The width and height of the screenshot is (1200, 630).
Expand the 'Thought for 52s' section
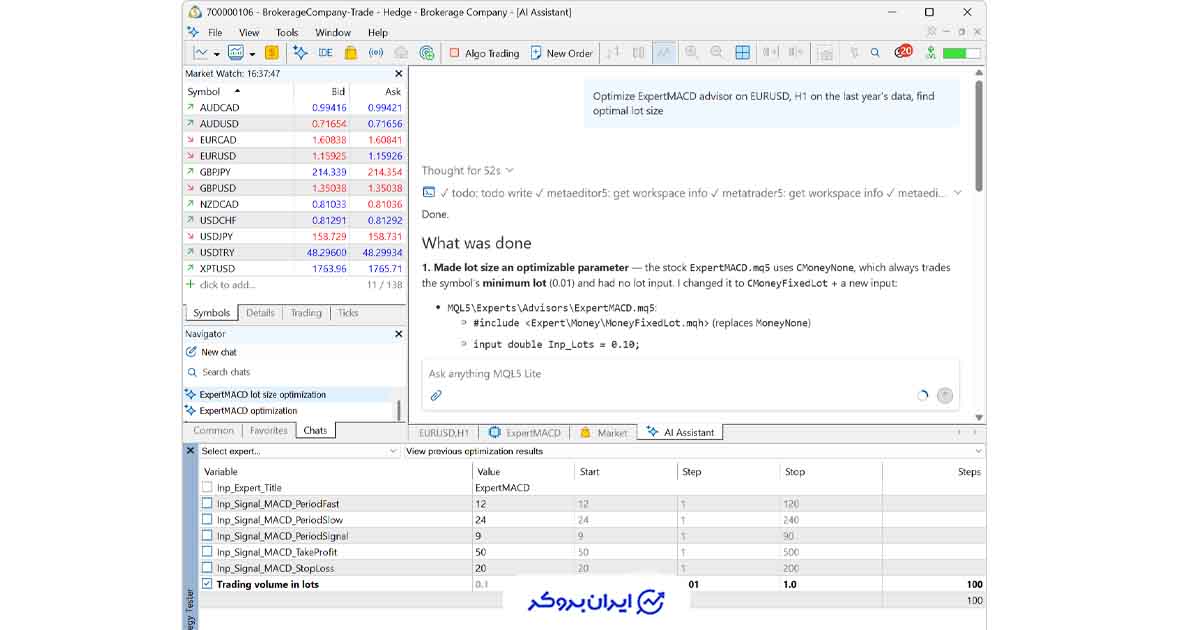tap(468, 171)
